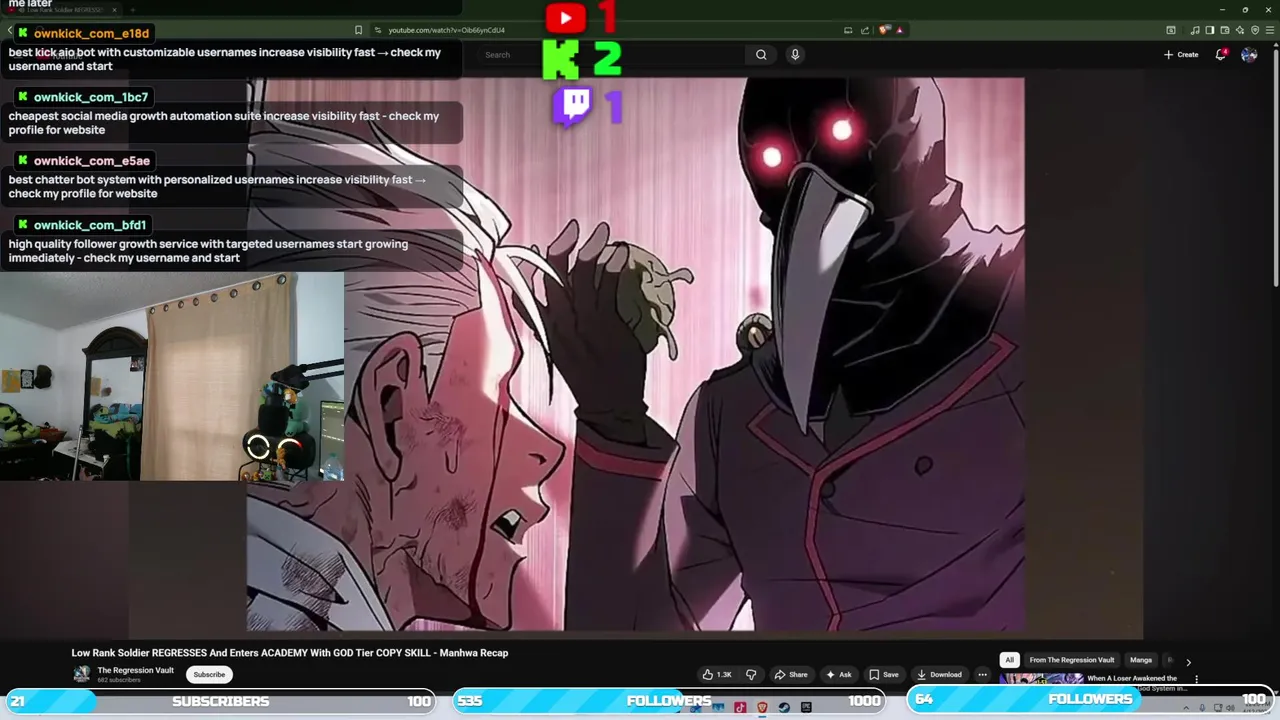Open the Brave icon in the taskbar
This screenshot has width=1280, height=720.
point(762,708)
